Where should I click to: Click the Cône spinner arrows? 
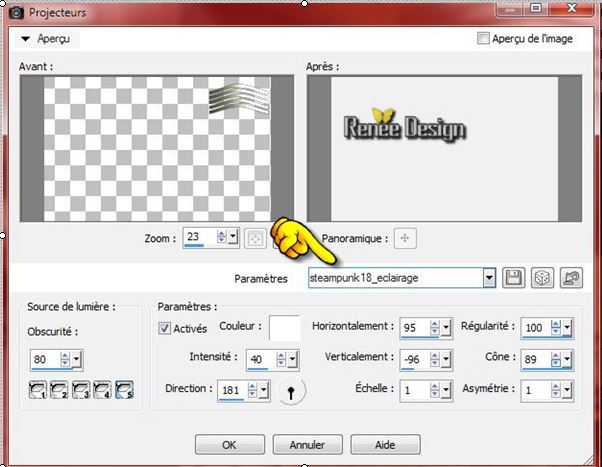(x=556, y=359)
